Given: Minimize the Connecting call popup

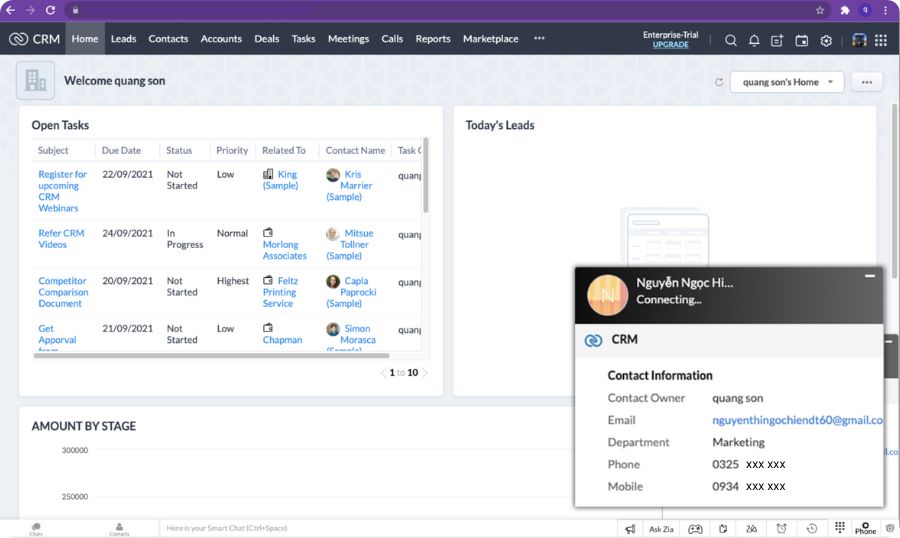Looking at the screenshot, I should coord(870,275).
